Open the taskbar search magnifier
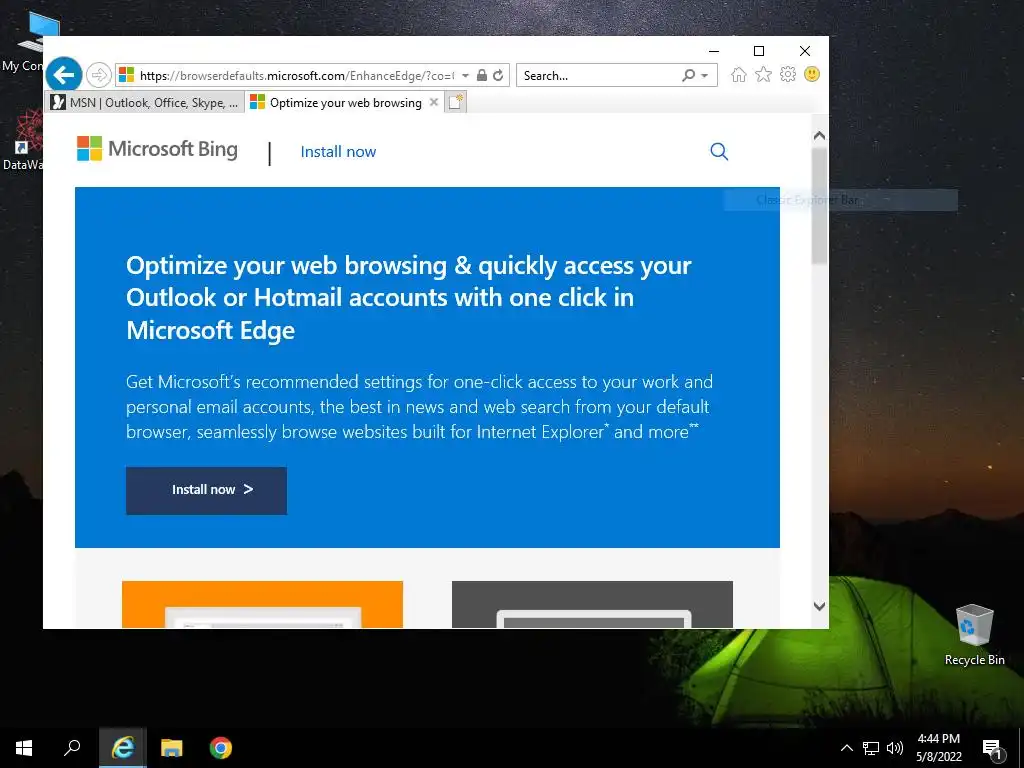 [x=72, y=748]
